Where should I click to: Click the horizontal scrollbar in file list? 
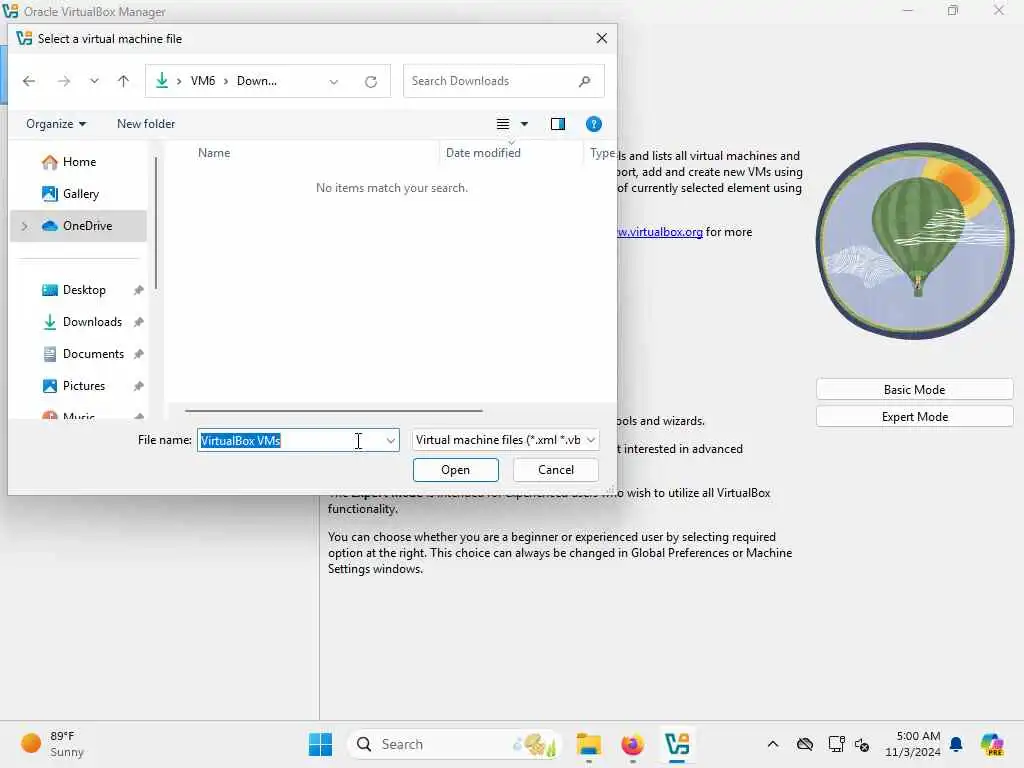(334, 411)
